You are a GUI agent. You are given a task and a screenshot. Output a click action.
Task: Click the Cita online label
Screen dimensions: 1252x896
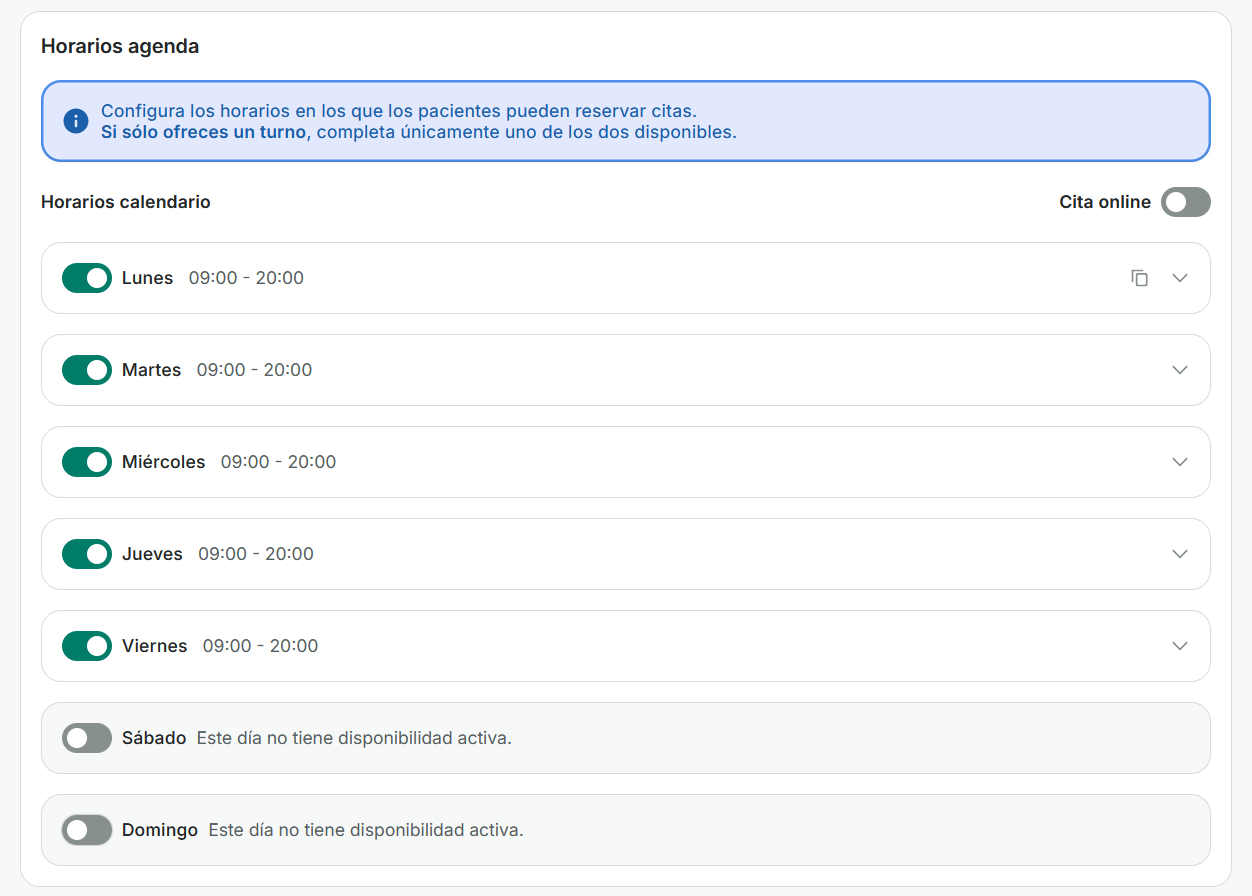pyautogui.click(x=1105, y=202)
